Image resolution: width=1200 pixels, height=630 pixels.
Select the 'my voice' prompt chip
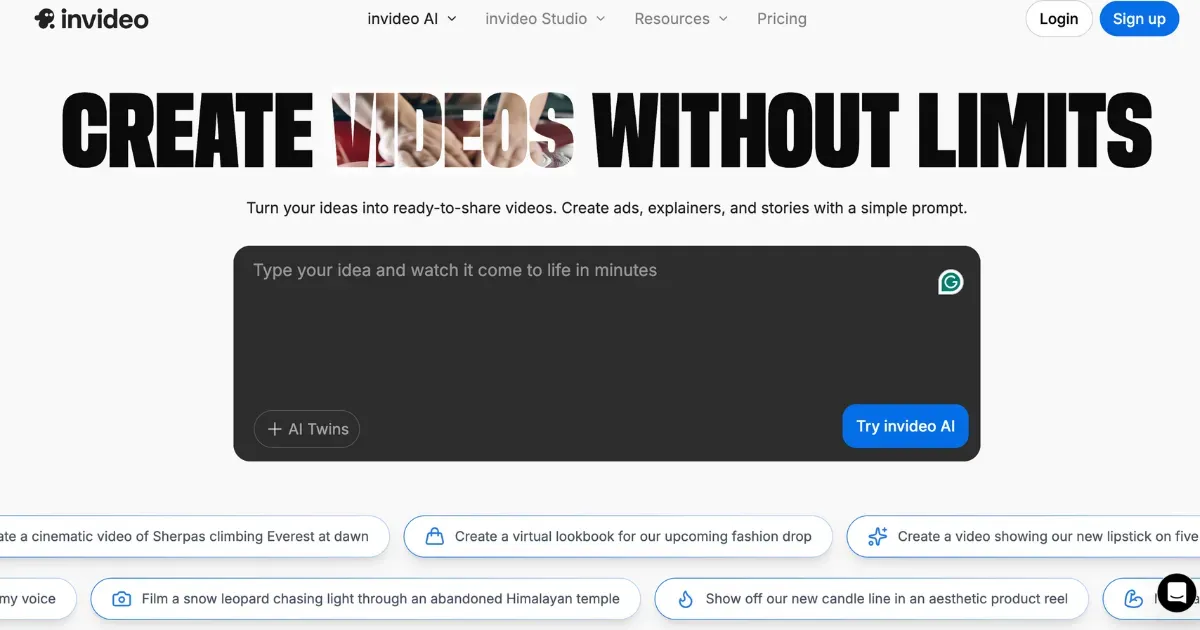37,599
